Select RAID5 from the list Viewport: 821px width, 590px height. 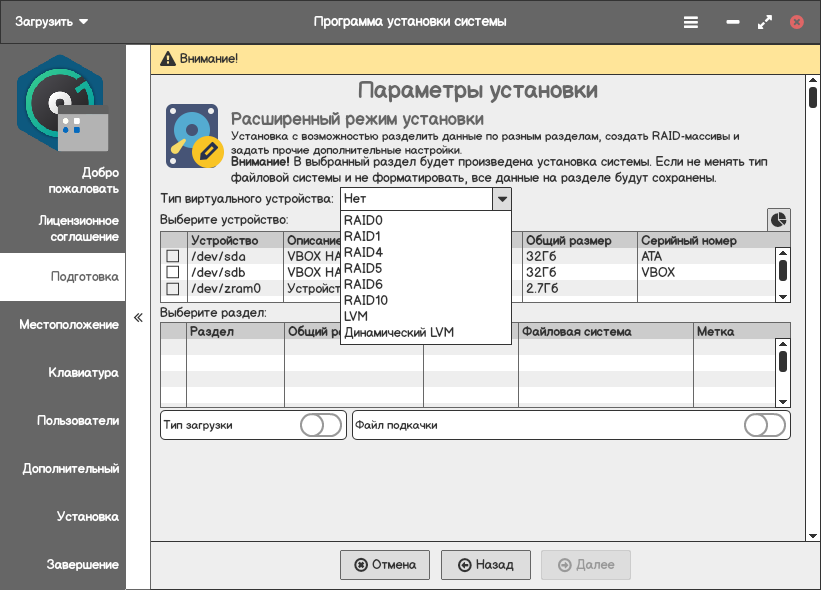click(x=426, y=269)
